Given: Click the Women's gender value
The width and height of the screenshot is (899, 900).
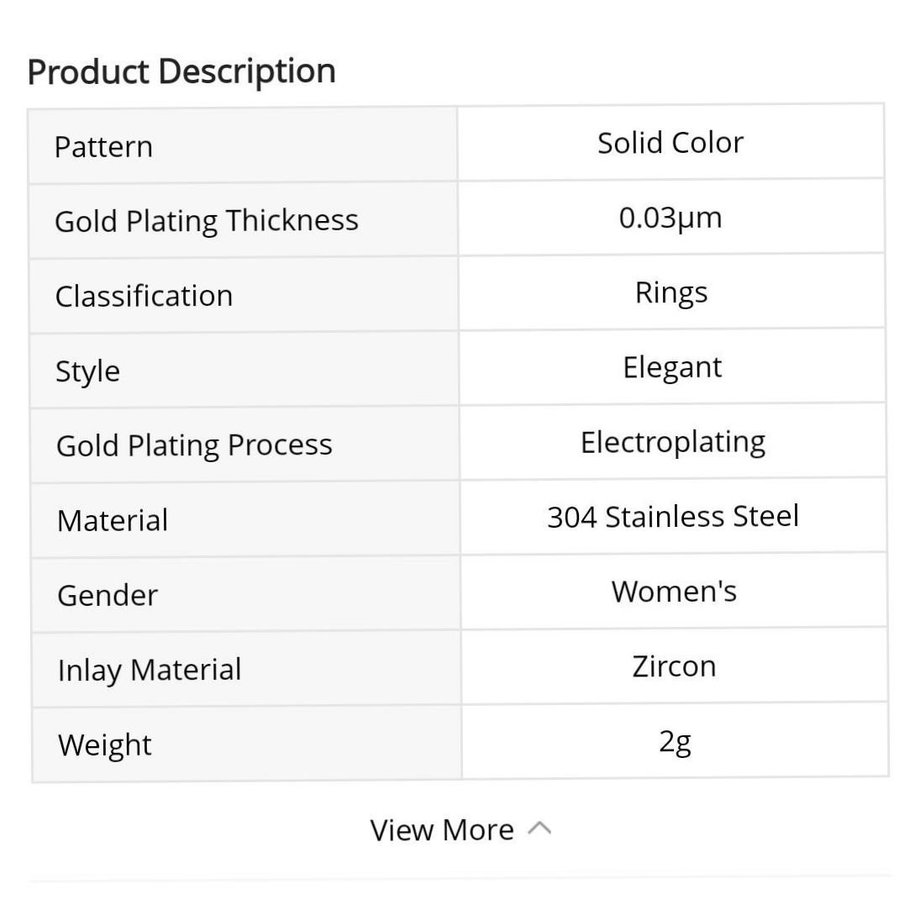Looking at the screenshot, I should 674,591.
